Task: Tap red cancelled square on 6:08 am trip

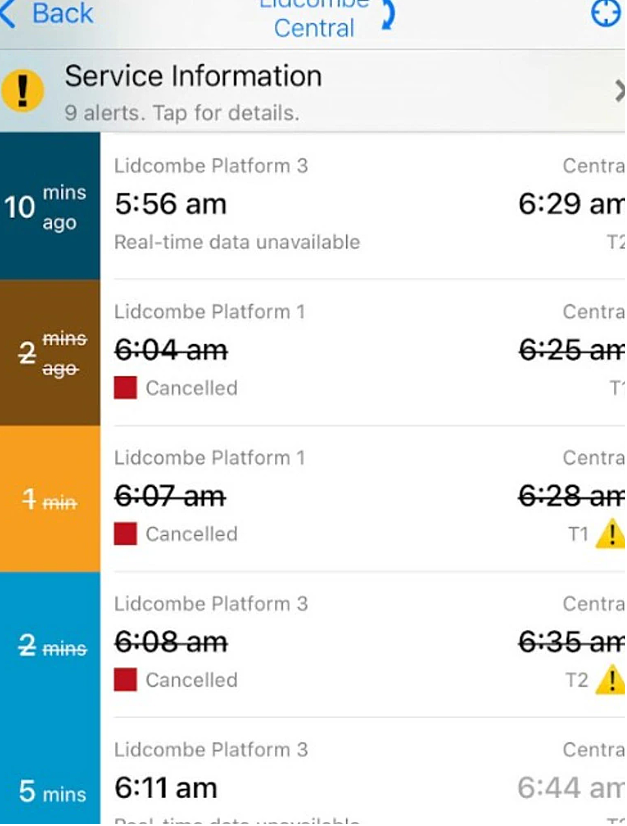Action: pyautogui.click(x=125, y=680)
